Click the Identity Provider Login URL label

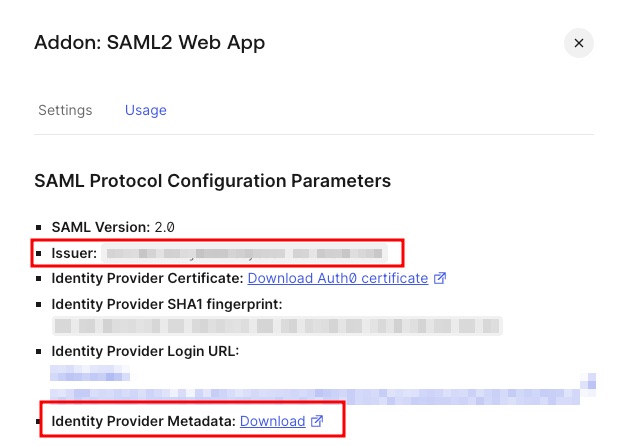145,350
